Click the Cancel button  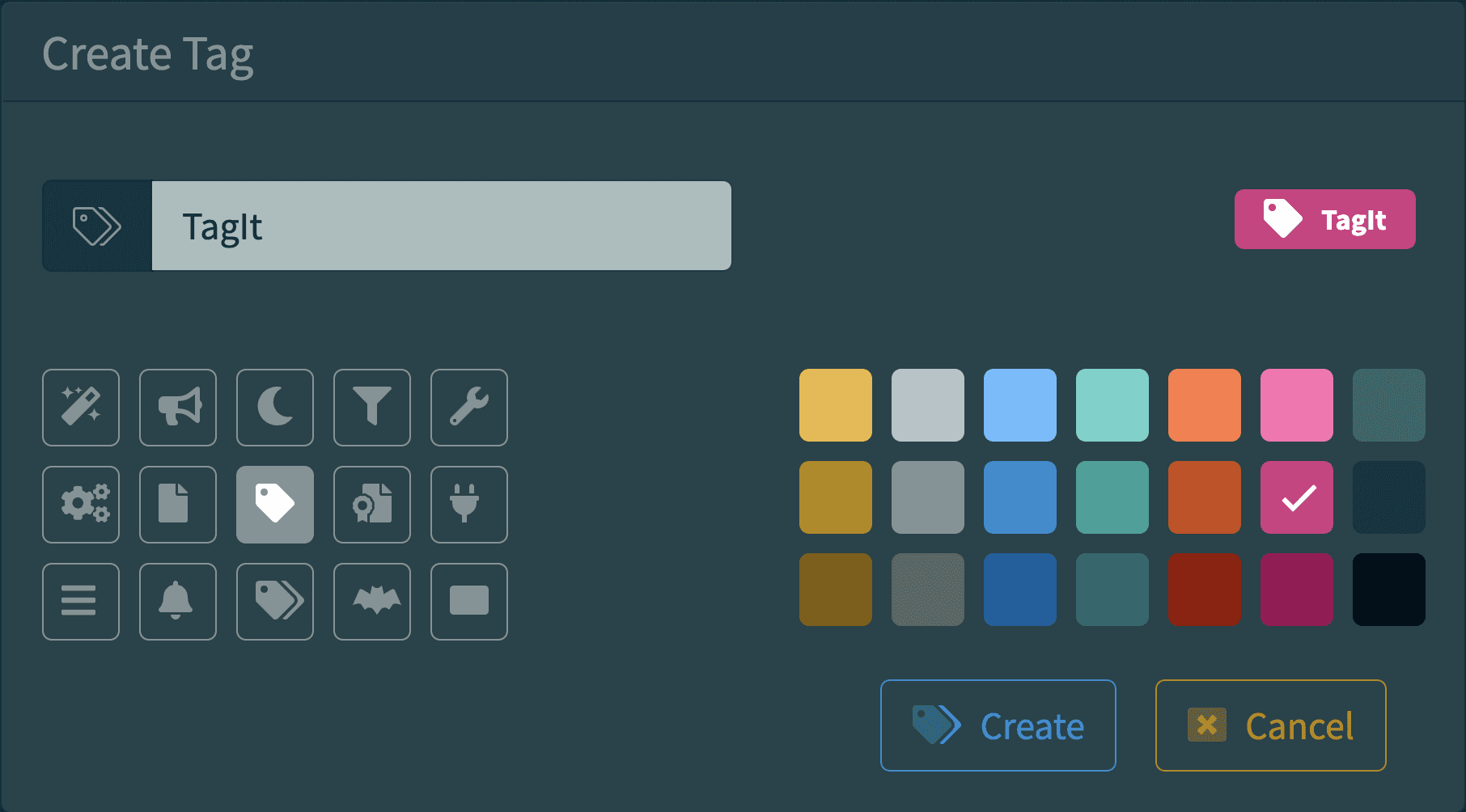pyautogui.click(x=1270, y=725)
